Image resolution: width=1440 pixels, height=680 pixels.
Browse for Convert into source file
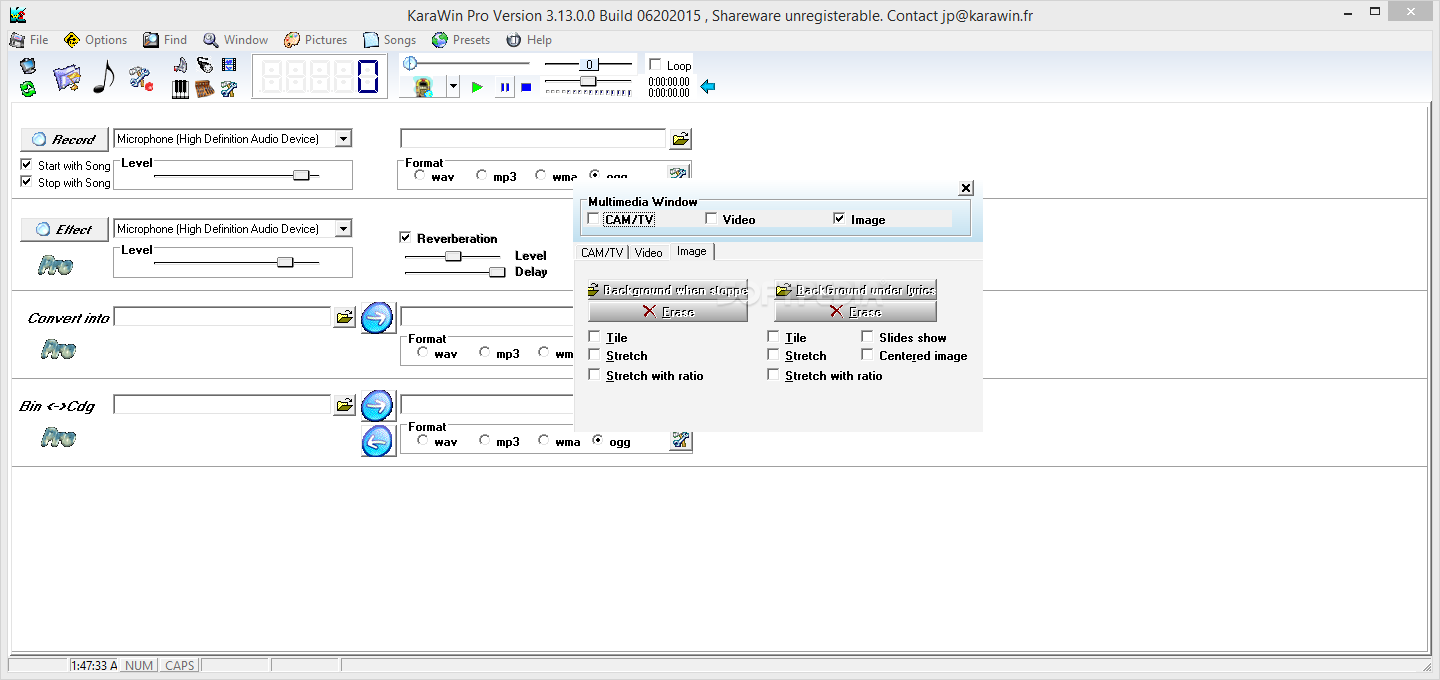(345, 317)
